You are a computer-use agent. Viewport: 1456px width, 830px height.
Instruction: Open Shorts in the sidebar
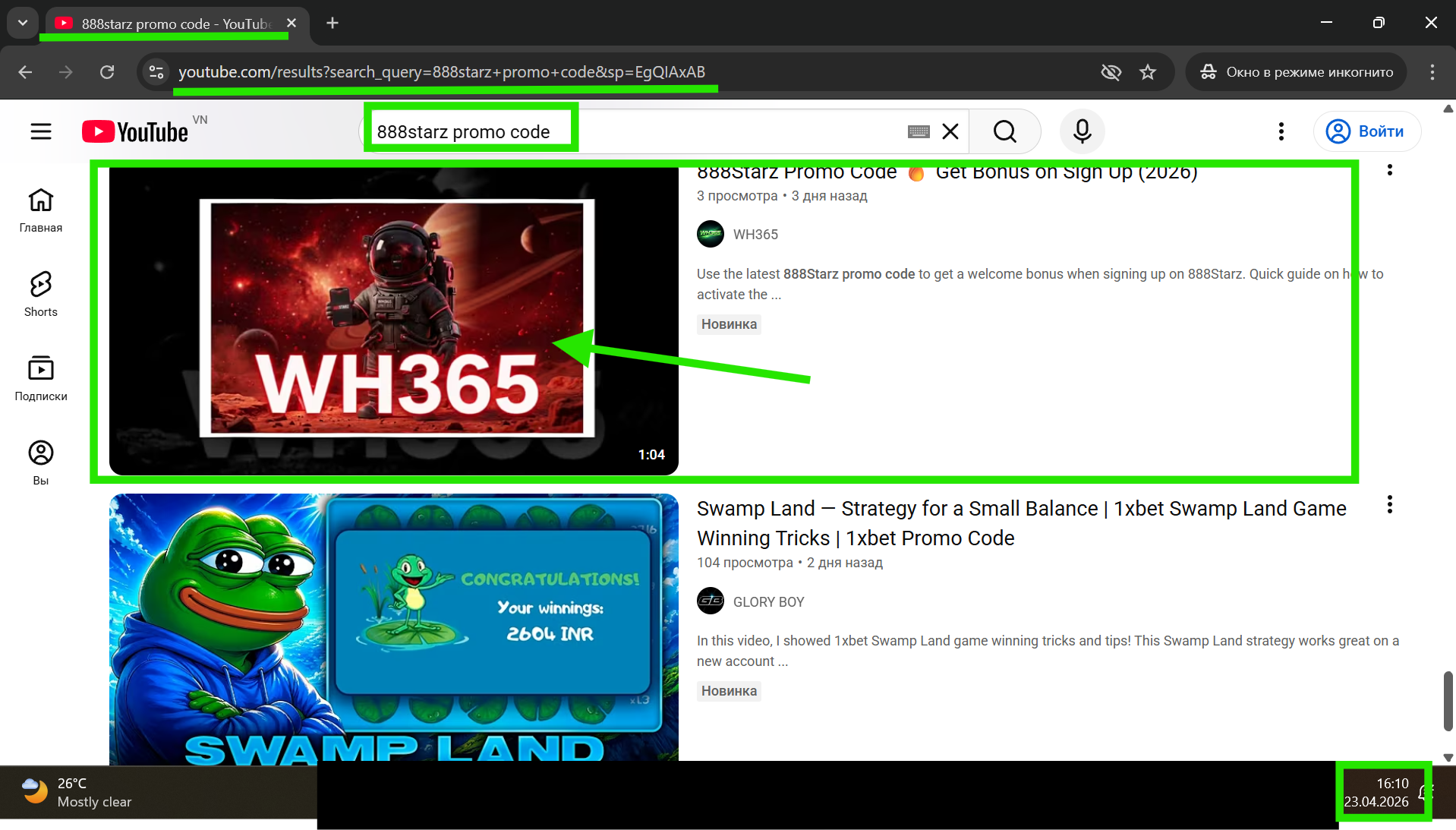pyautogui.click(x=41, y=295)
